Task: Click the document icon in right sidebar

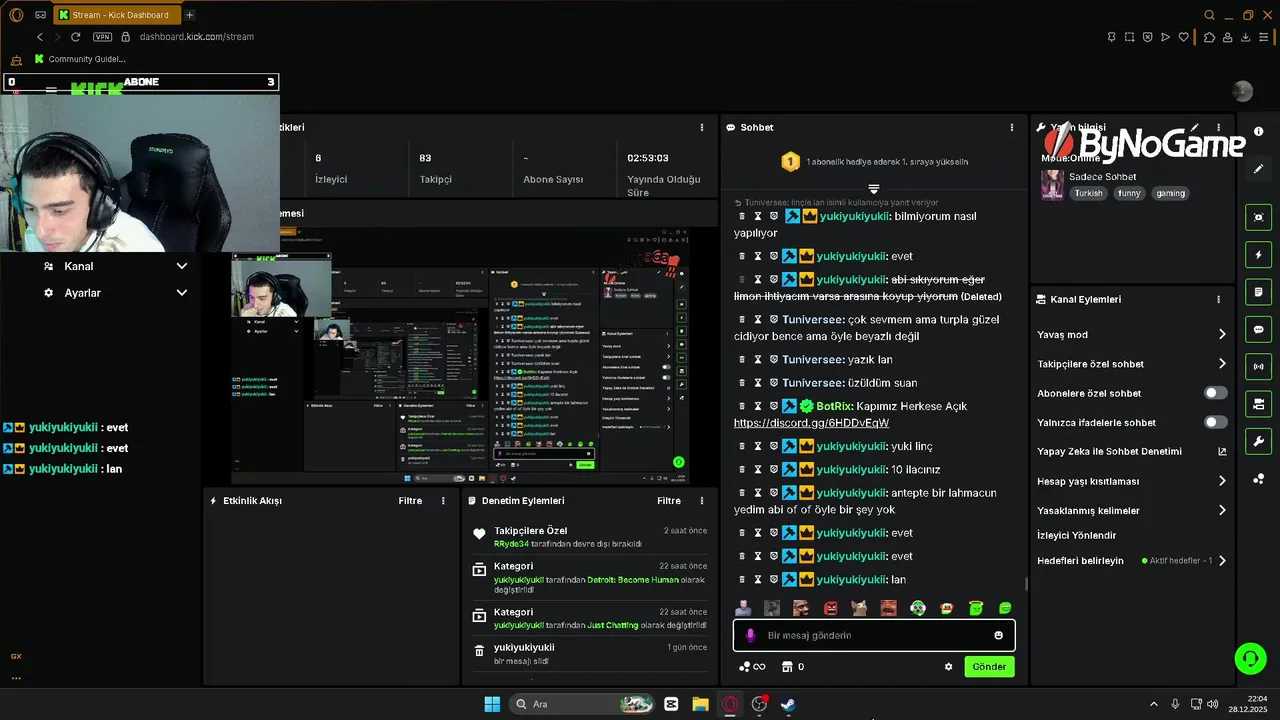Action: click(x=1258, y=292)
